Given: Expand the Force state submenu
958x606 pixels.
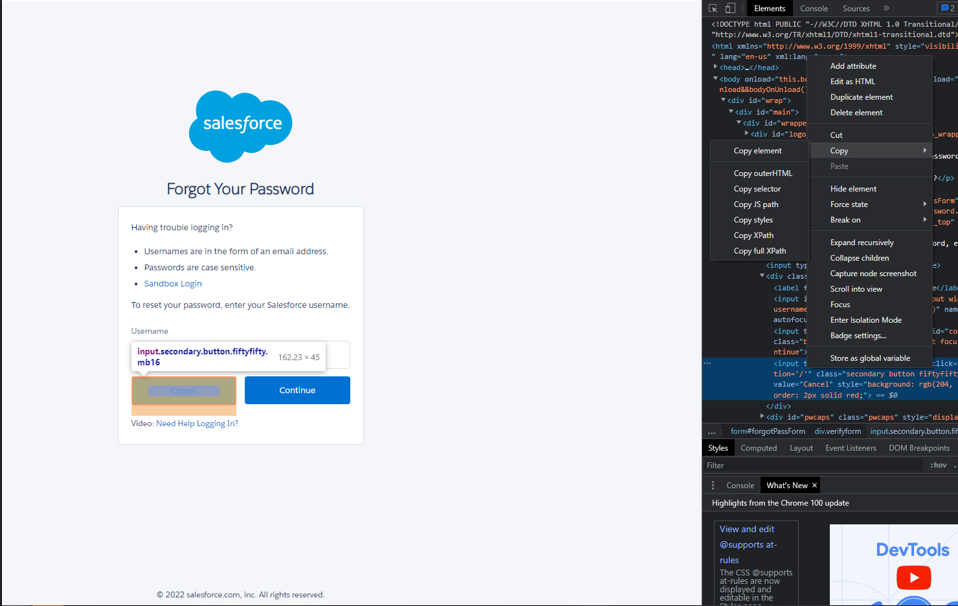Looking at the screenshot, I should pyautogui.click(x=871, y=205).
